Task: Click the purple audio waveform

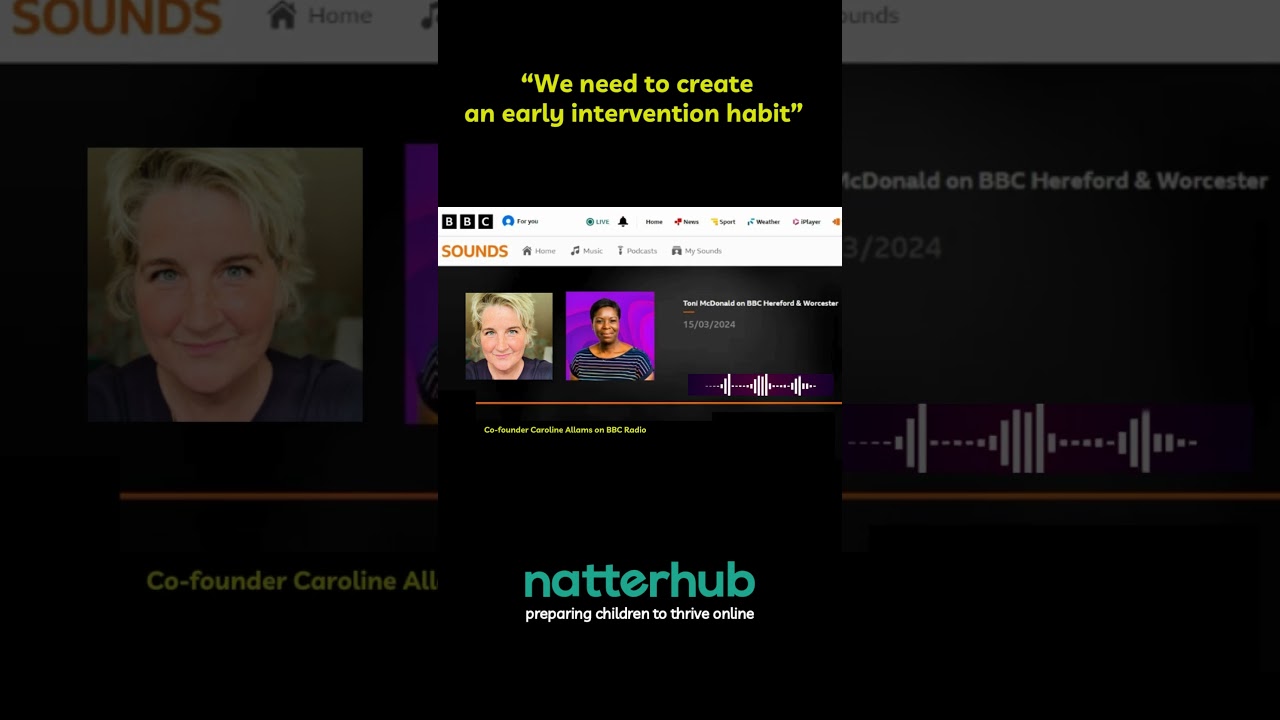Action: 760,385
